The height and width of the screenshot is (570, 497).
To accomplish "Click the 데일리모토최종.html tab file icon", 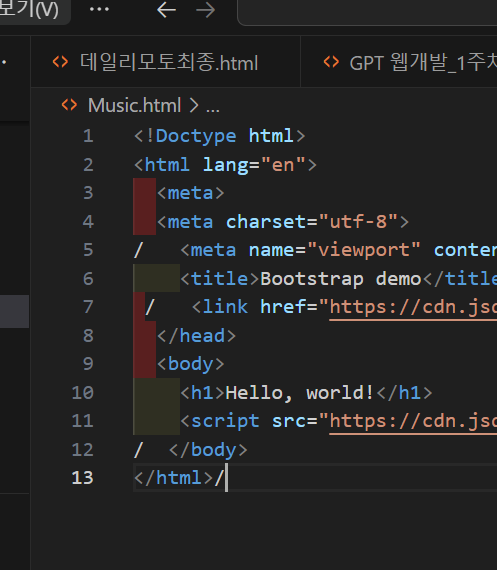I will pos(60,62).
